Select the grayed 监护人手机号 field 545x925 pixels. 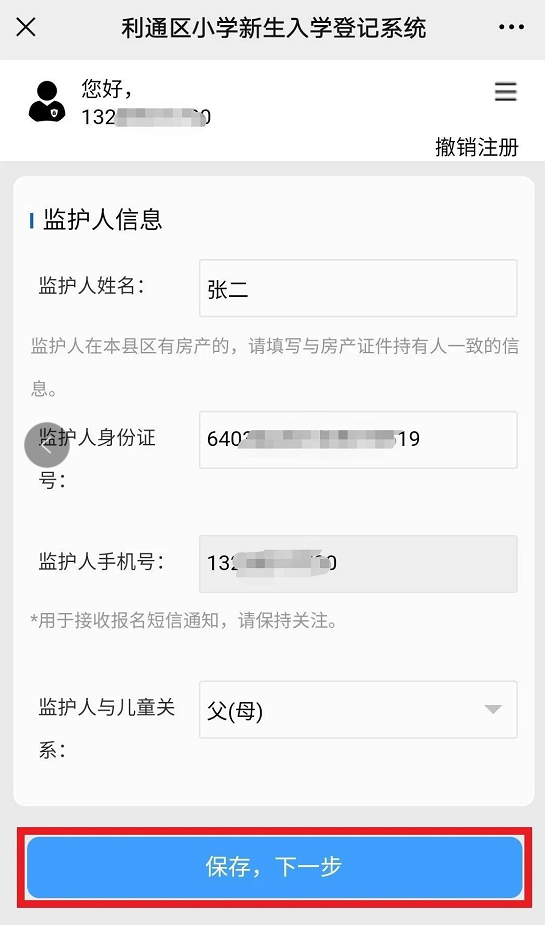point(358,564)
